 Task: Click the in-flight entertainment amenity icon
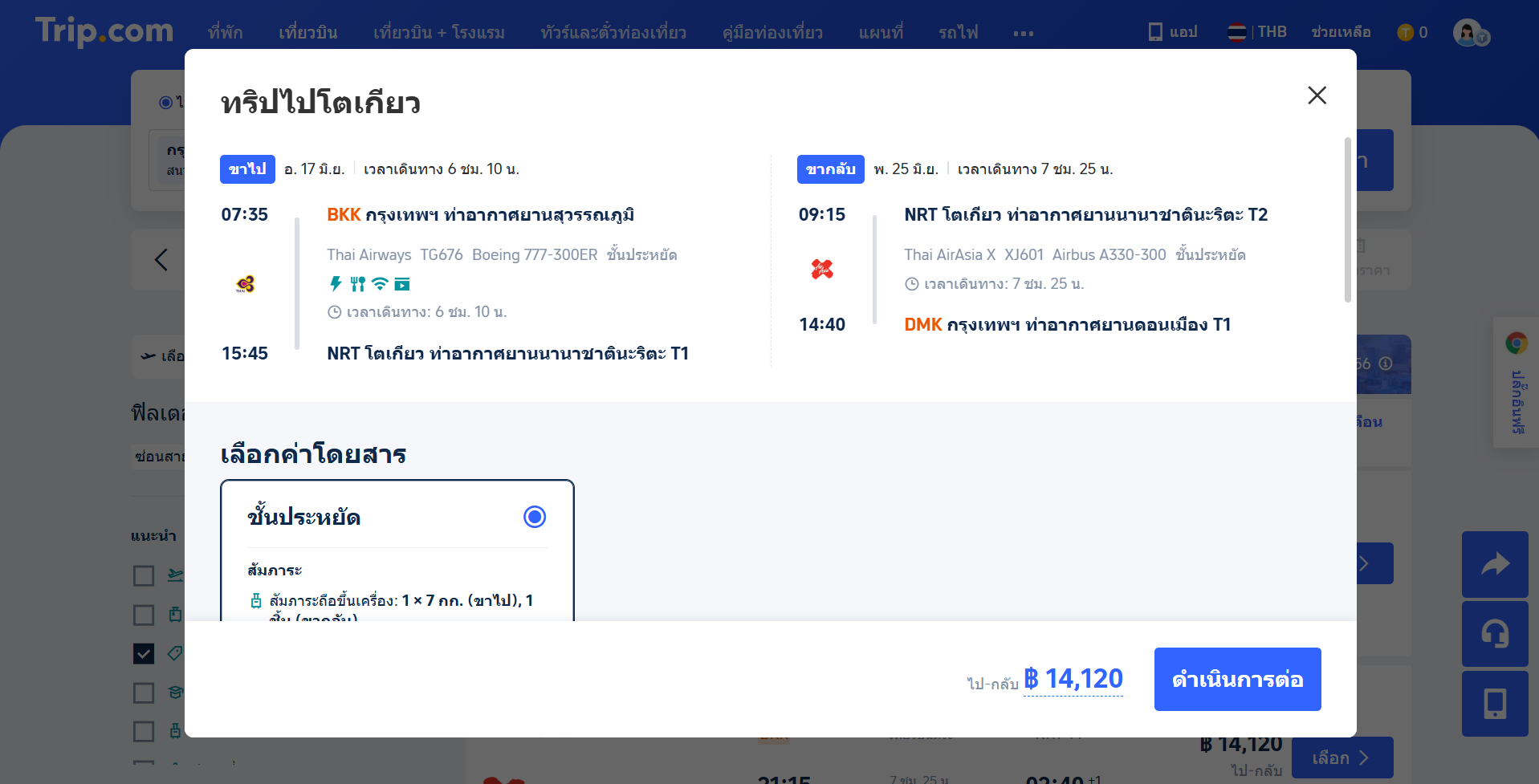click(x=402, y=284)
